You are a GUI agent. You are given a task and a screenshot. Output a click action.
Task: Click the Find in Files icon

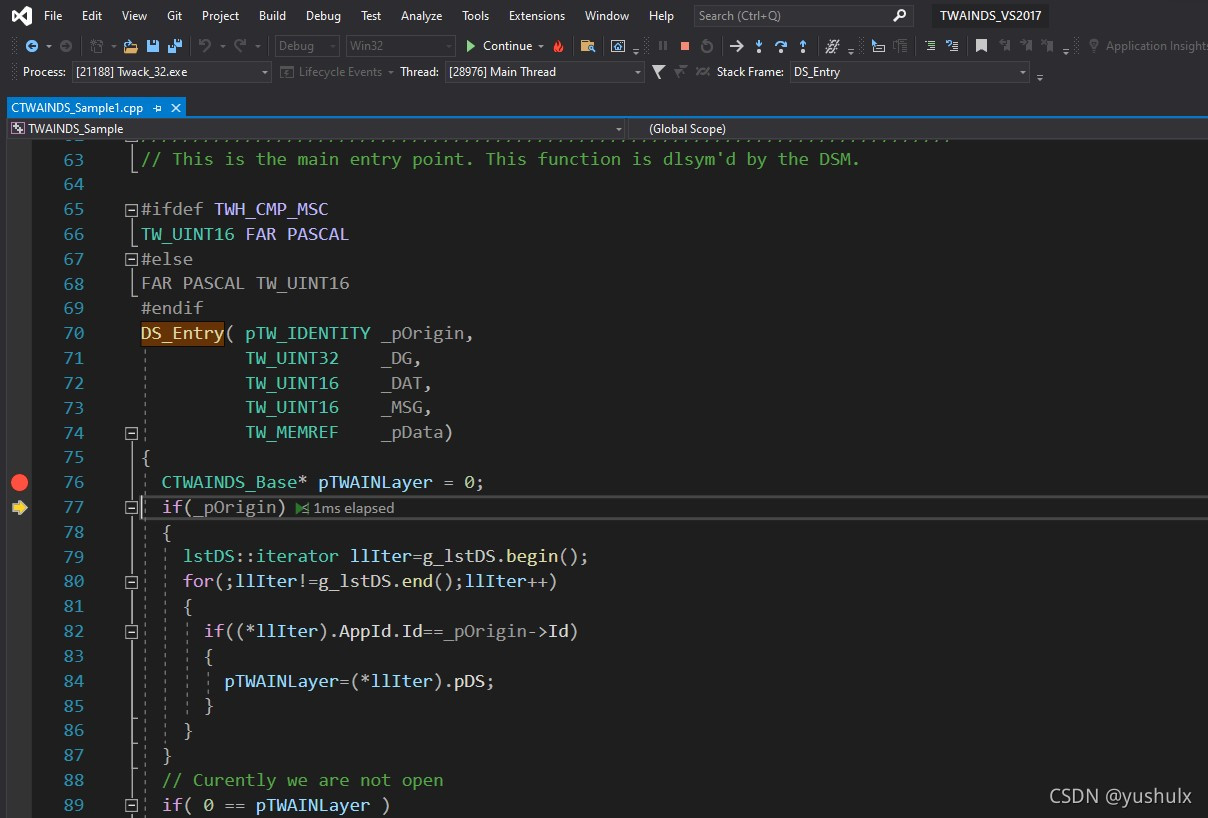pos(587,46)
